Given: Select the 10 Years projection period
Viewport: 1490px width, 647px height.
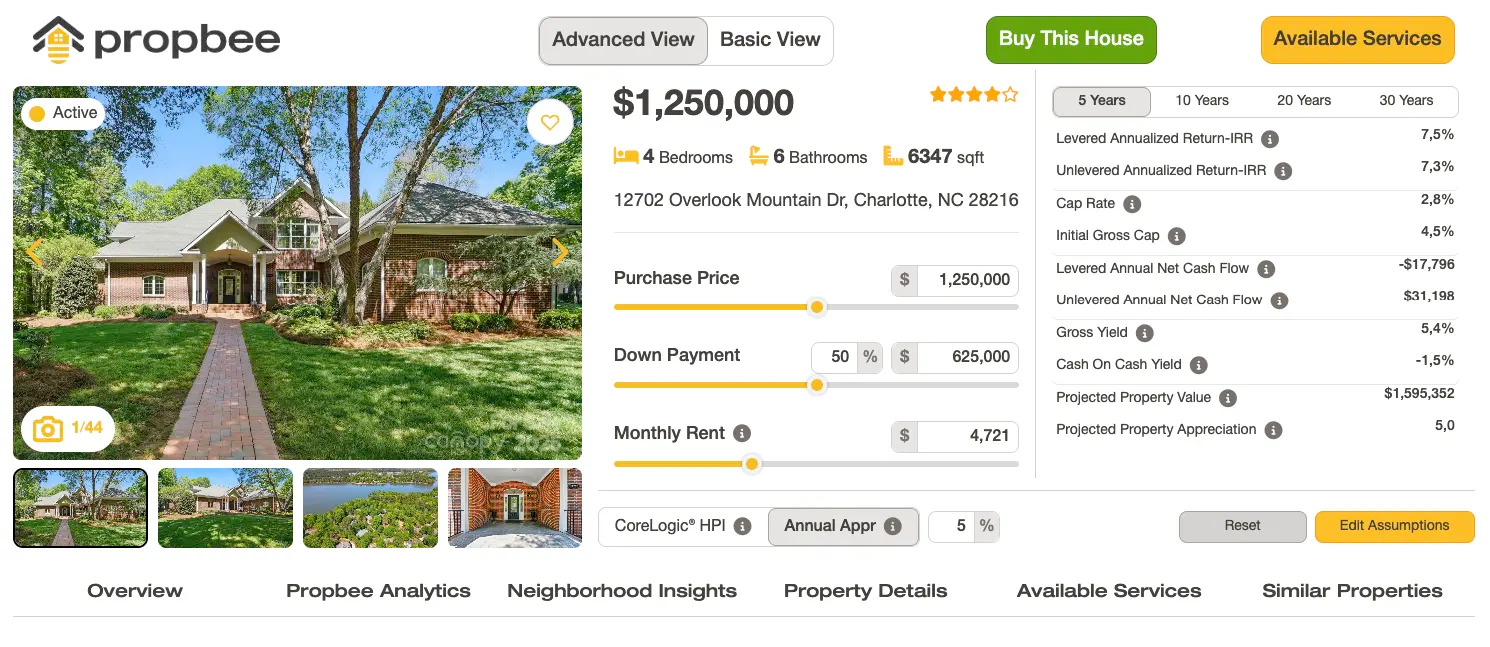Looking at the screenshot, I should coord(1202,101).
